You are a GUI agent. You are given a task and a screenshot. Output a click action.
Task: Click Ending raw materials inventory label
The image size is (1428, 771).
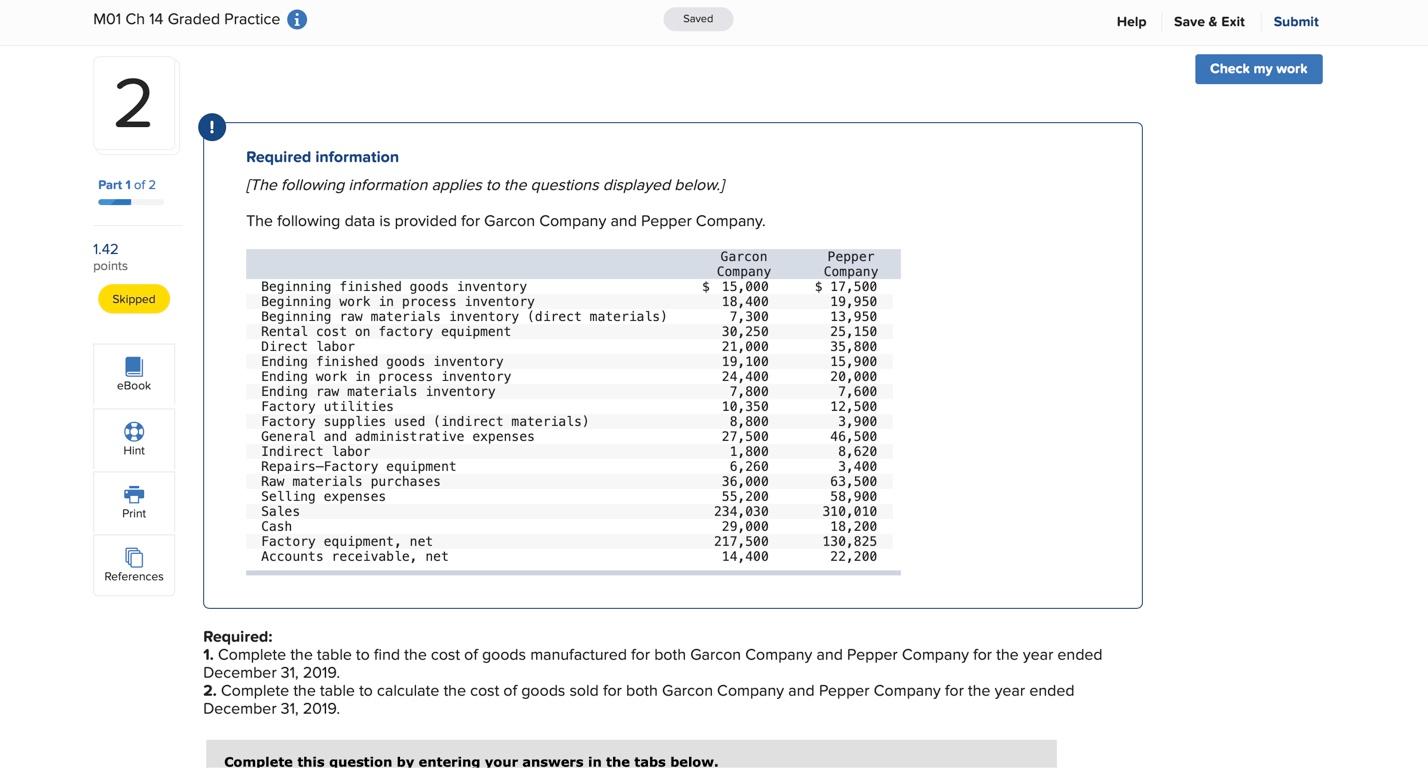[x=378, y=392]
